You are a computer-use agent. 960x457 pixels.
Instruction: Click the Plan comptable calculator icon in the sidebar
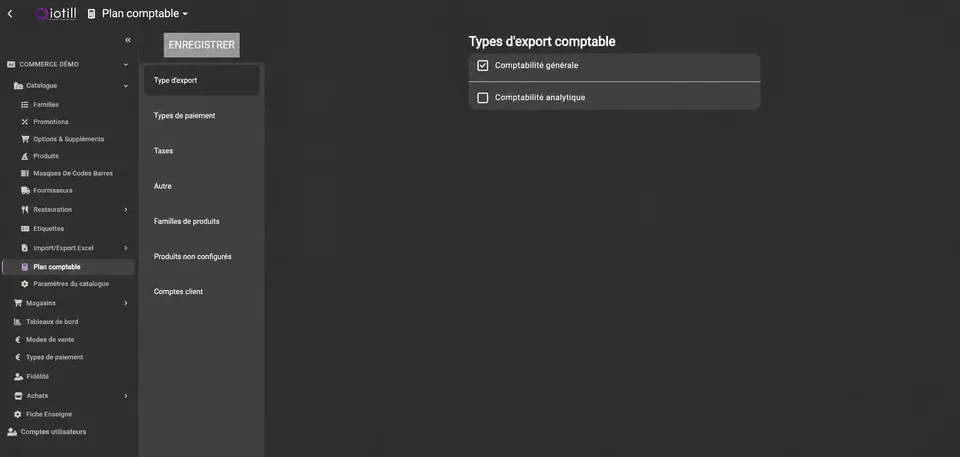(x=25, y=267)
